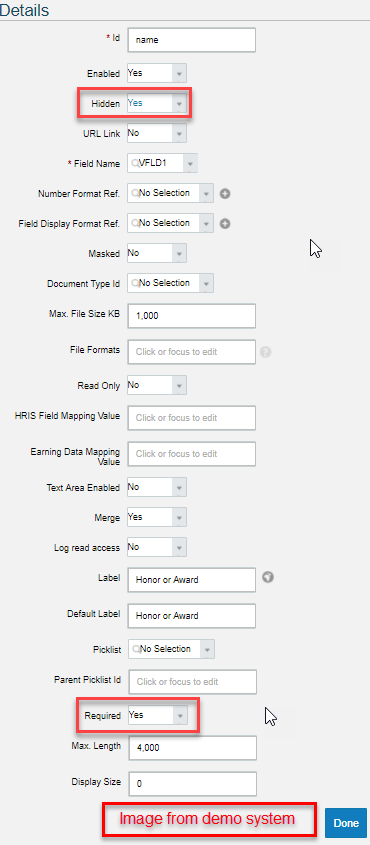Open the Picklist selection dropdown
The height and width of the screenshot is (845, 370).
(171, 649)
